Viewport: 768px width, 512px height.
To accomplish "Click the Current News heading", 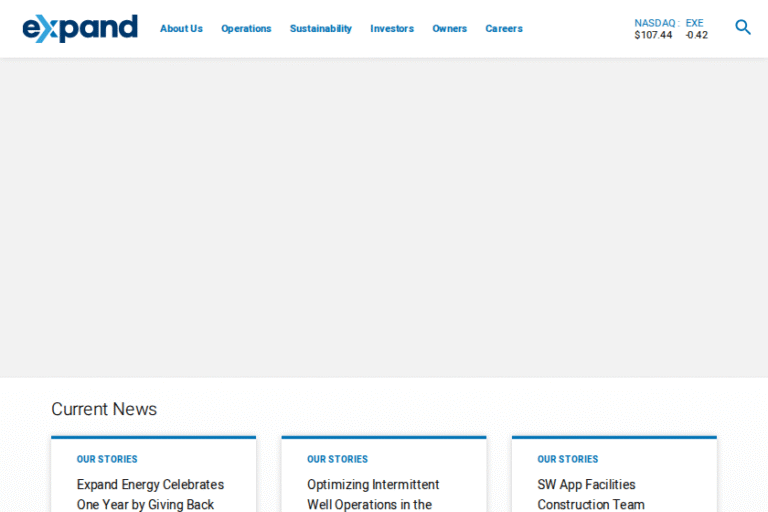I will (x=104, y=409).
